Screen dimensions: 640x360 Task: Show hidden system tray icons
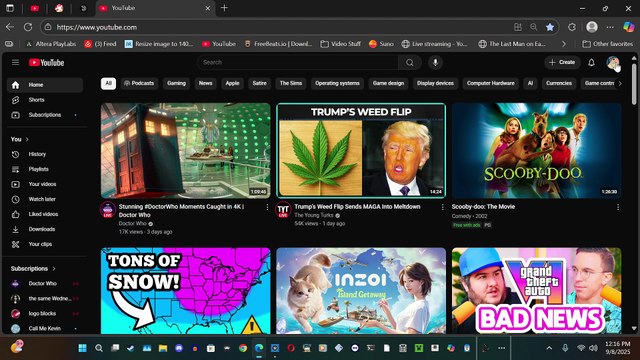pyautogui.click(x=549, y=348)
